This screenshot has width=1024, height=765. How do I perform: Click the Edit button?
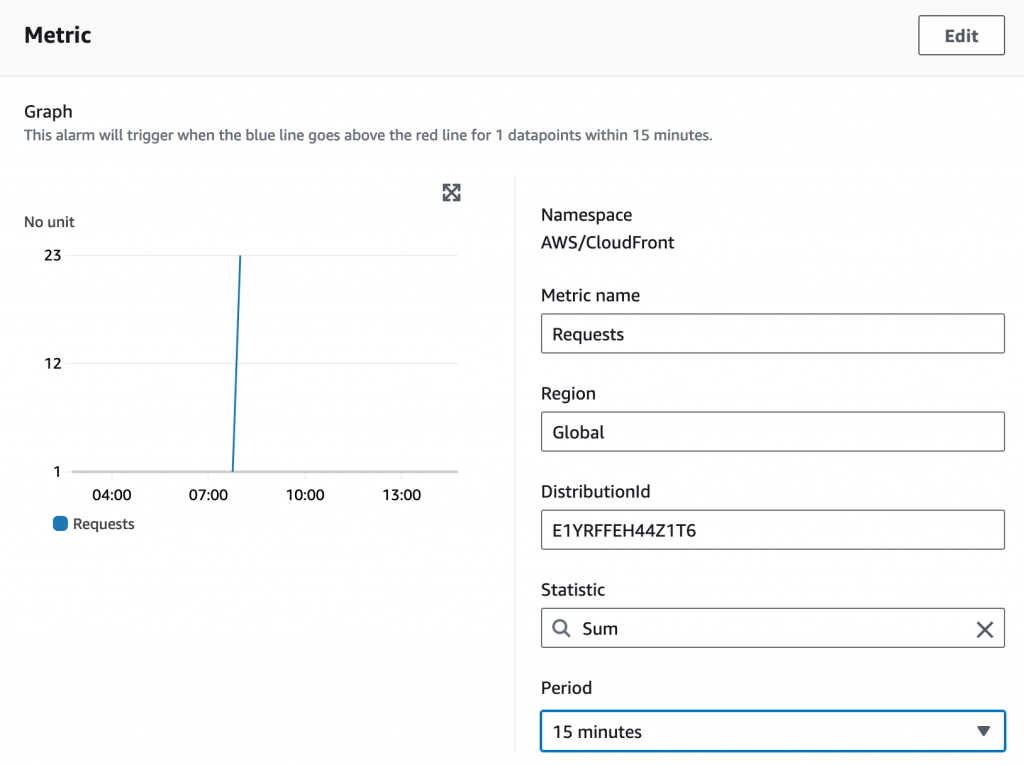961,36
